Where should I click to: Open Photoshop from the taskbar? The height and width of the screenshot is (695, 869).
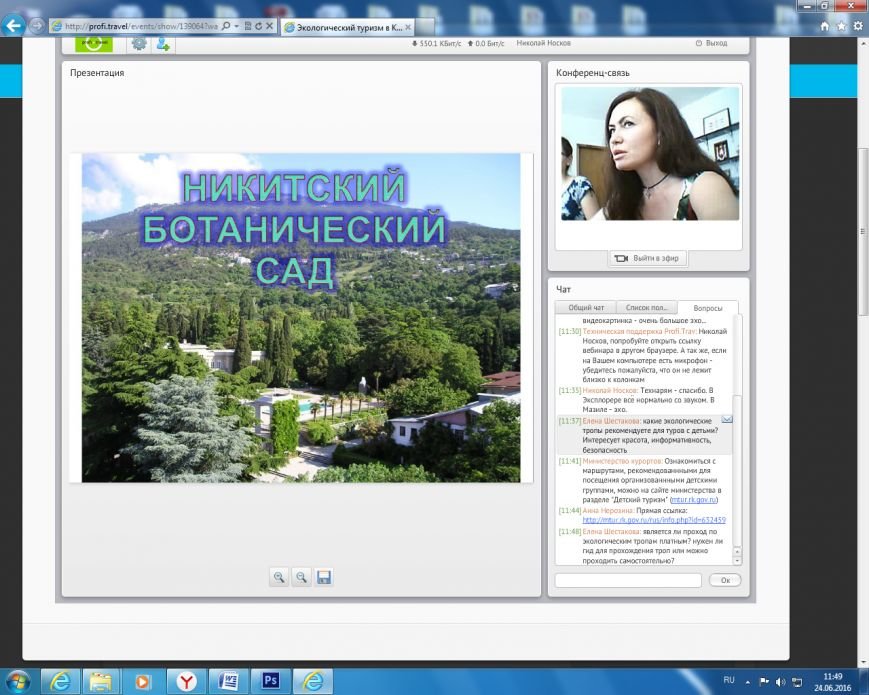point(270,681)
